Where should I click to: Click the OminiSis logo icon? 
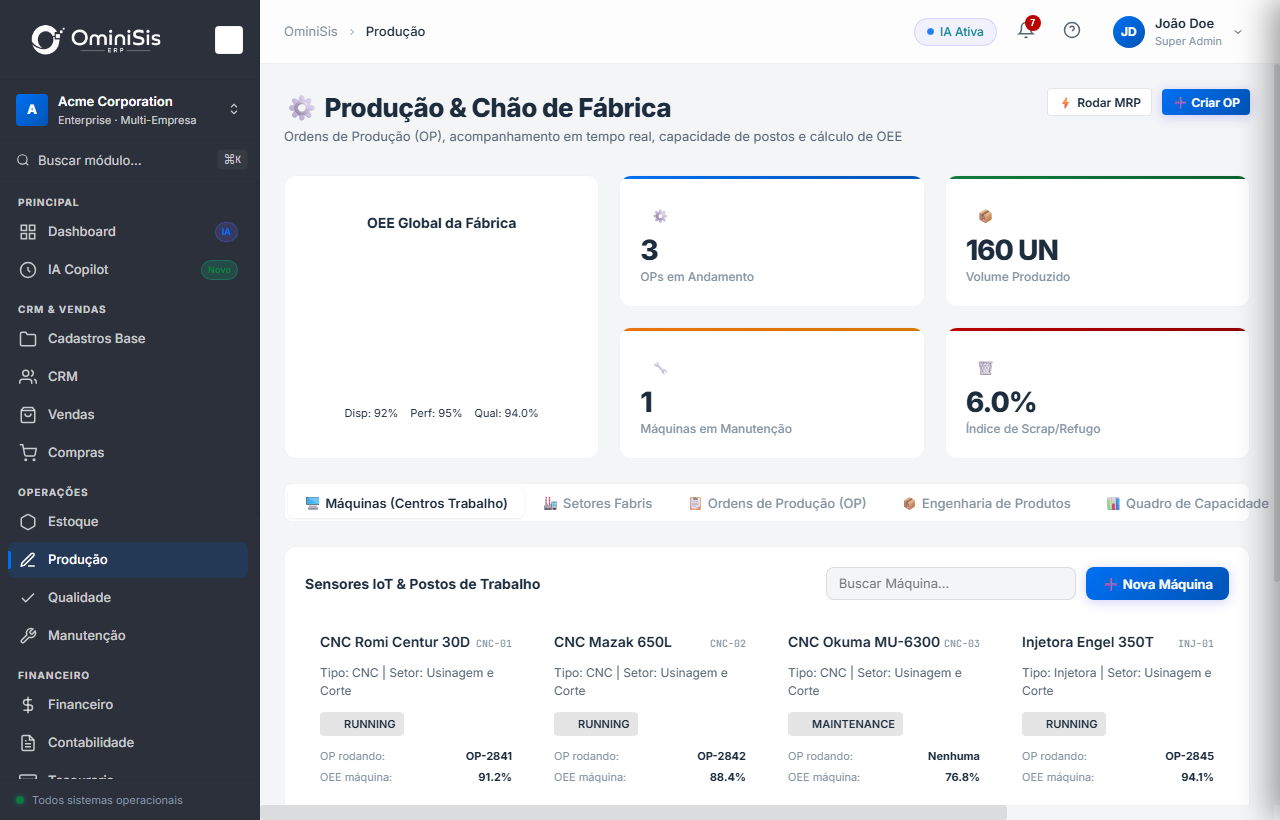[x=47, y=39]
